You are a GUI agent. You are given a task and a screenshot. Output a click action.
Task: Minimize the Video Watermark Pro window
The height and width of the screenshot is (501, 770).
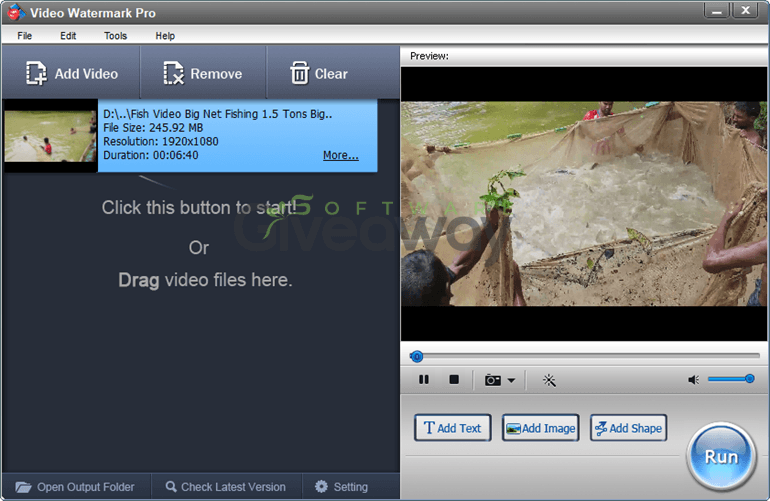[x=717, y=11]
